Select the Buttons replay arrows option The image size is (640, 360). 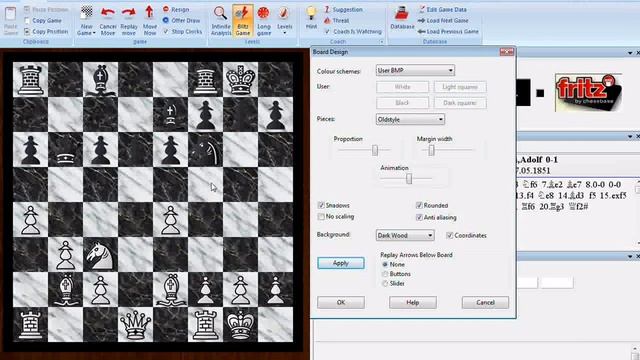pos(384,274)
